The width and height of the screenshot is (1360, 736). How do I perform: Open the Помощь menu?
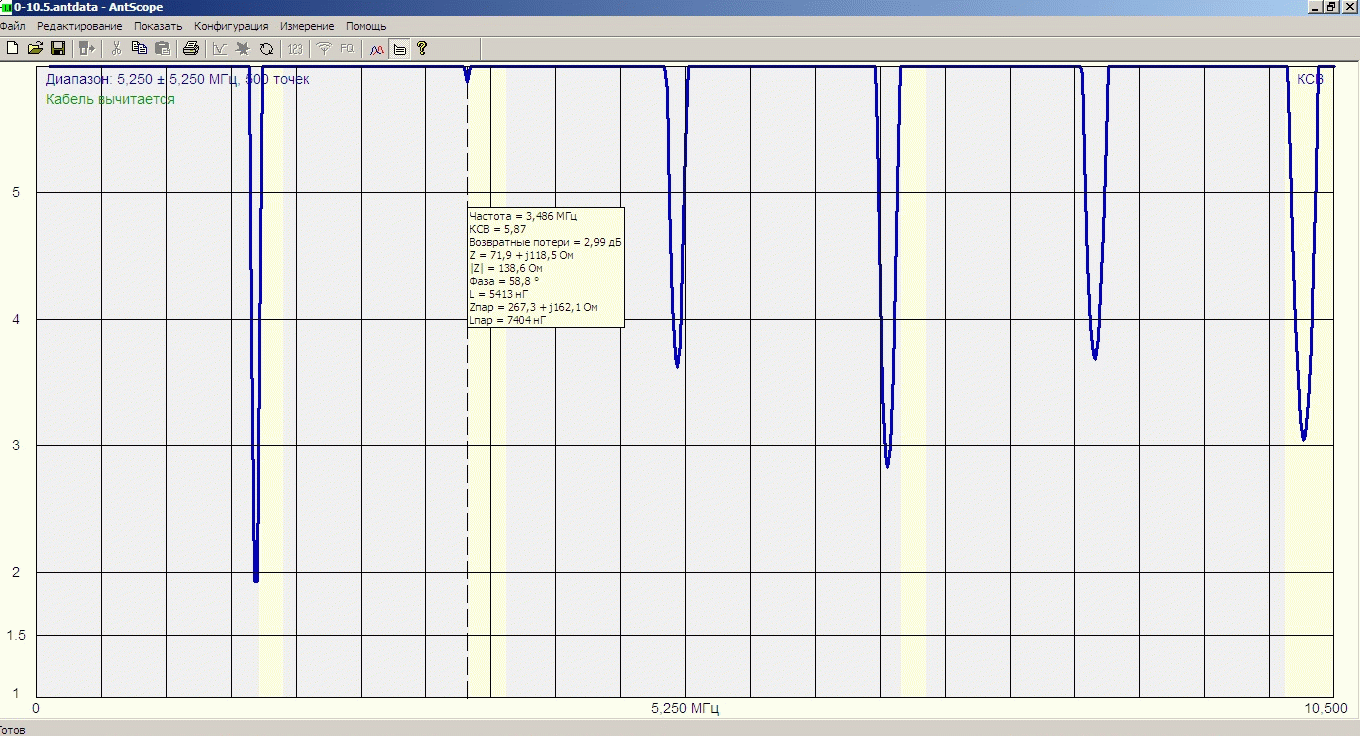pos(366,26)
